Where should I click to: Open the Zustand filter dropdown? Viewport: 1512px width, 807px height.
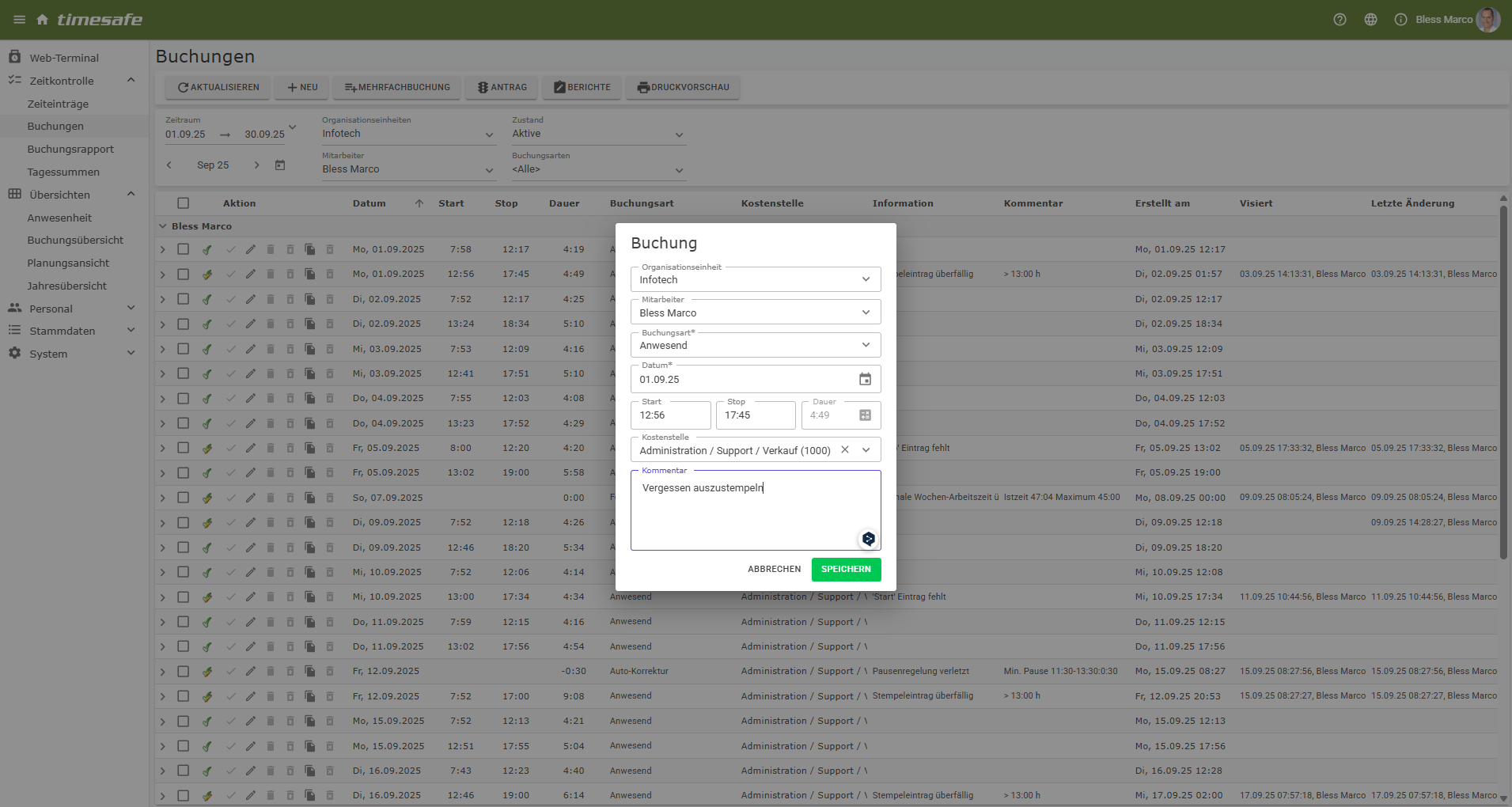click(x=598, y=134)
